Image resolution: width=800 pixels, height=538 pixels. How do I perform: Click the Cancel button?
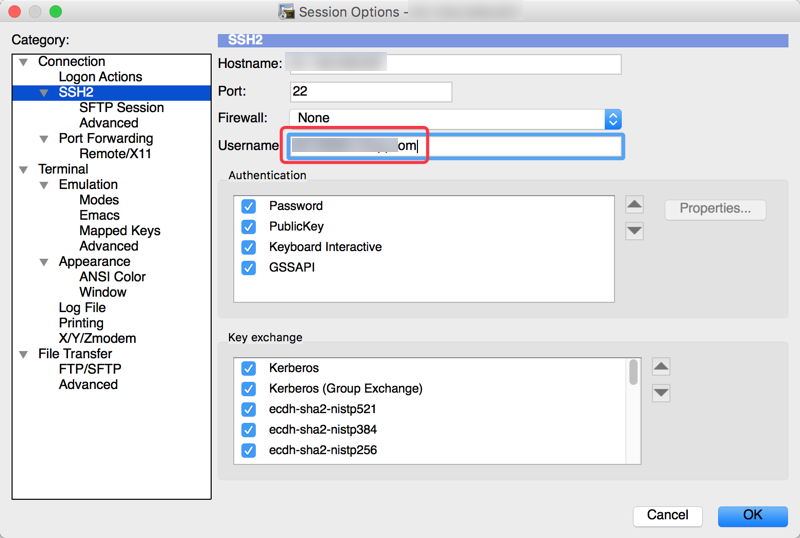[x=667, y=515]
